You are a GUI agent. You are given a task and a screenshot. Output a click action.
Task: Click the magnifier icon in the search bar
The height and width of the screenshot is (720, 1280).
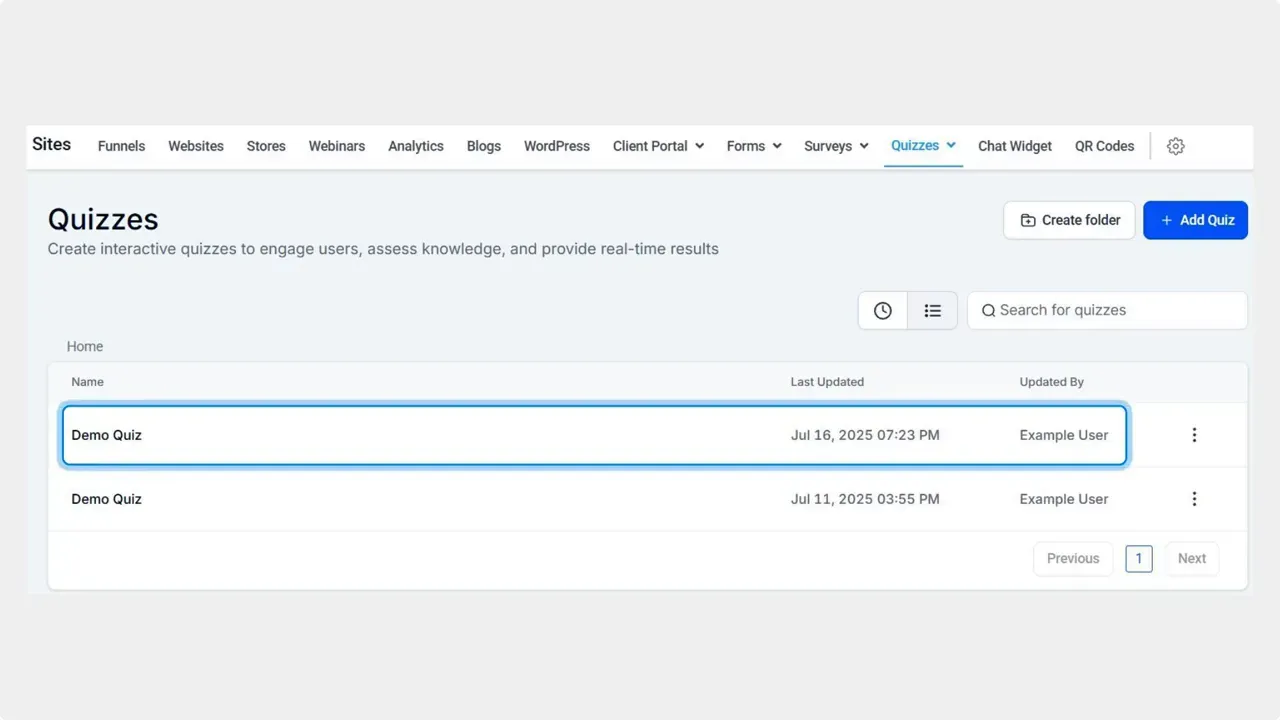(x=988, y=310)
